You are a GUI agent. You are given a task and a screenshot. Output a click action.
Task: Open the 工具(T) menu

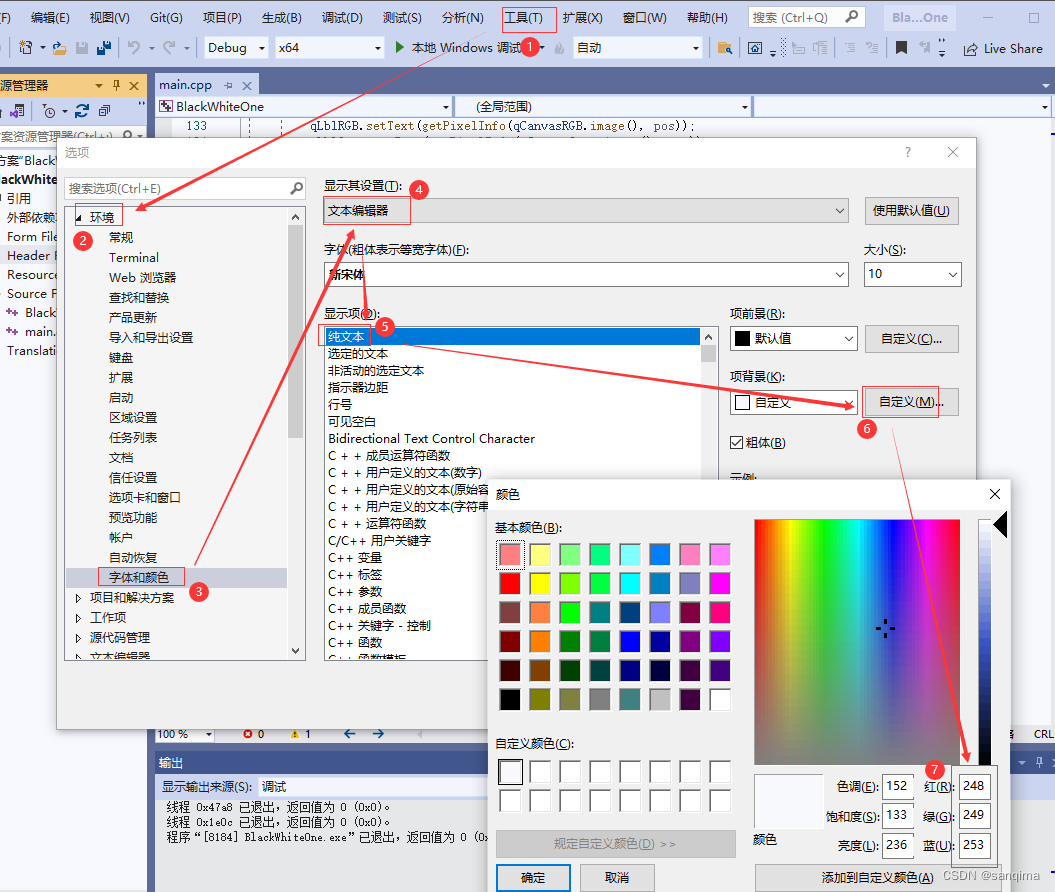pos(524,18)
